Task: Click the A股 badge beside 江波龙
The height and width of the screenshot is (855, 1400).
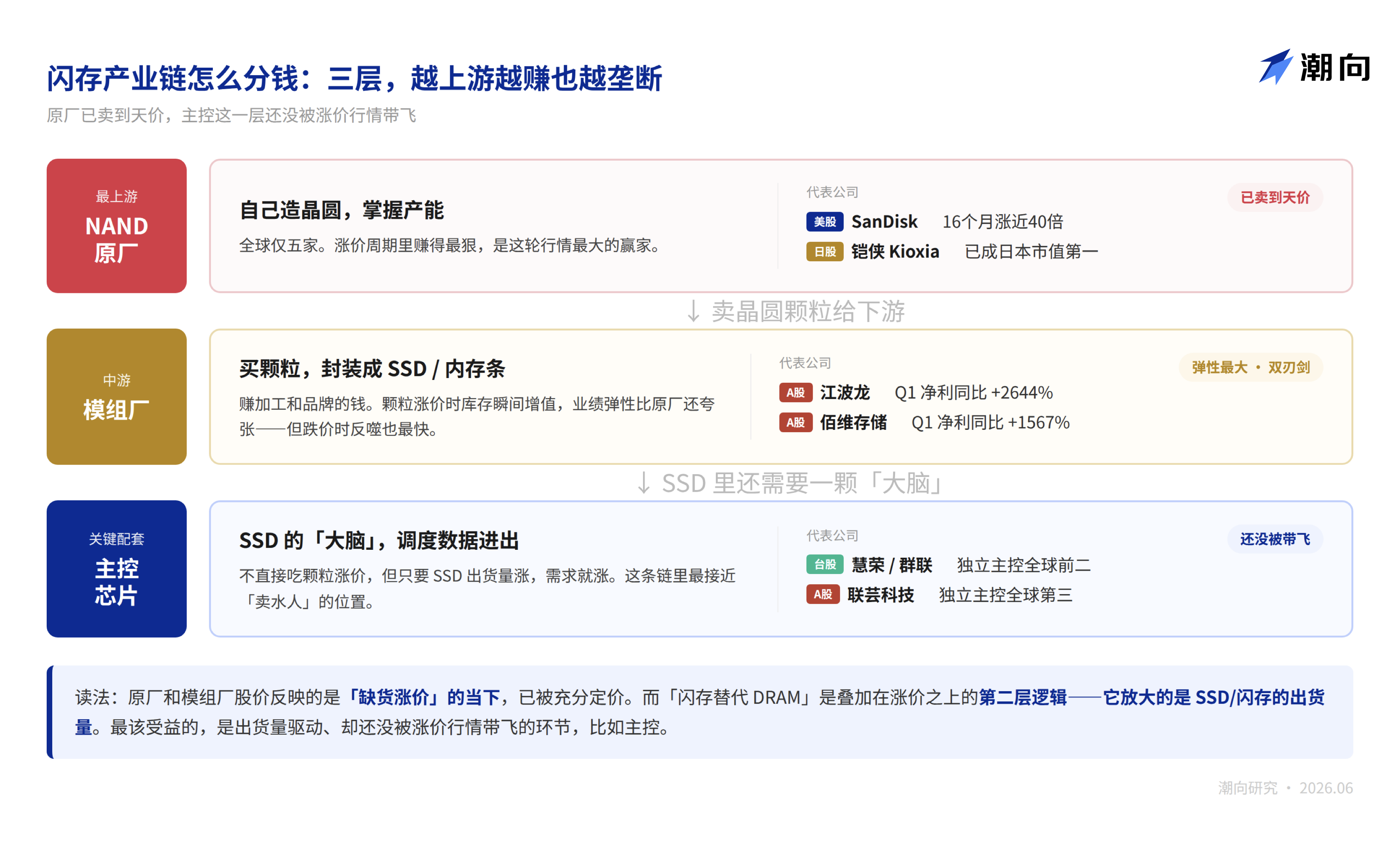Action: click(x=795, y=392)
